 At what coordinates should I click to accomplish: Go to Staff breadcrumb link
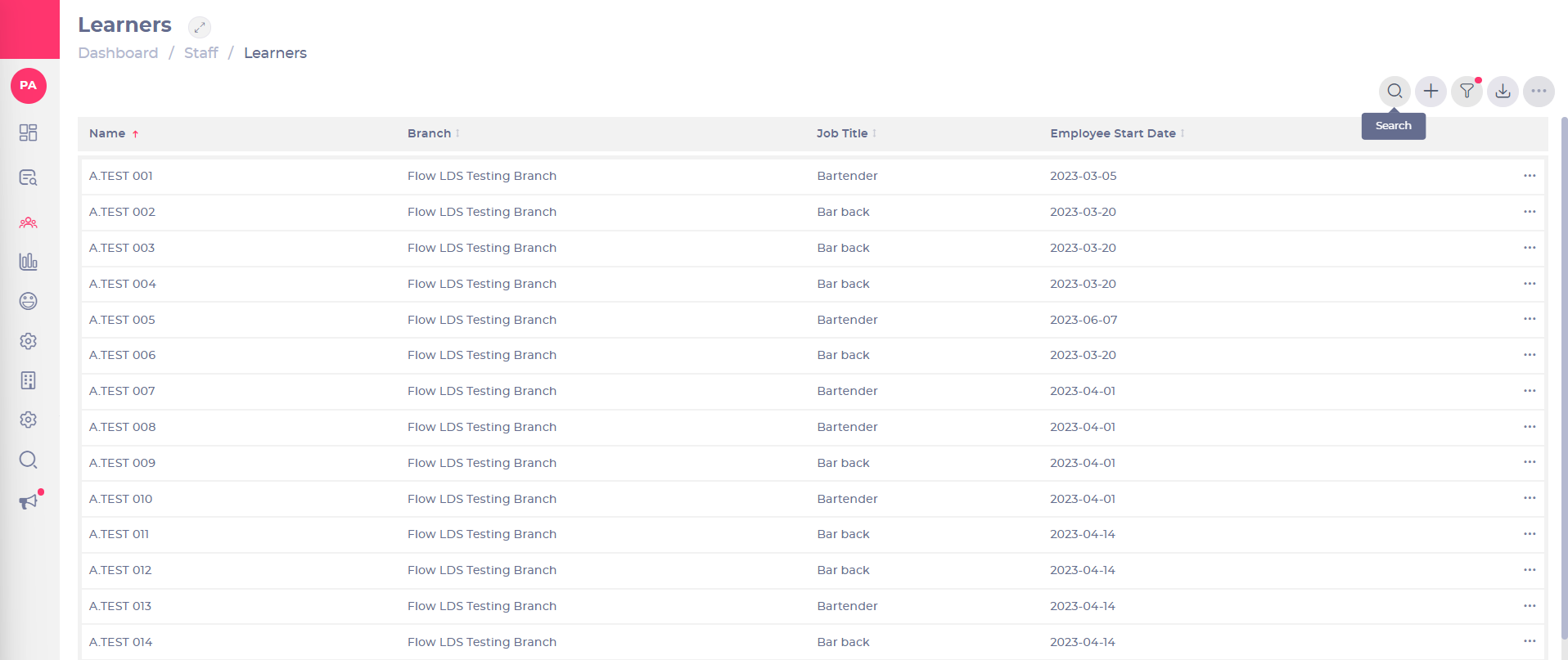click(x=201, y=53)
